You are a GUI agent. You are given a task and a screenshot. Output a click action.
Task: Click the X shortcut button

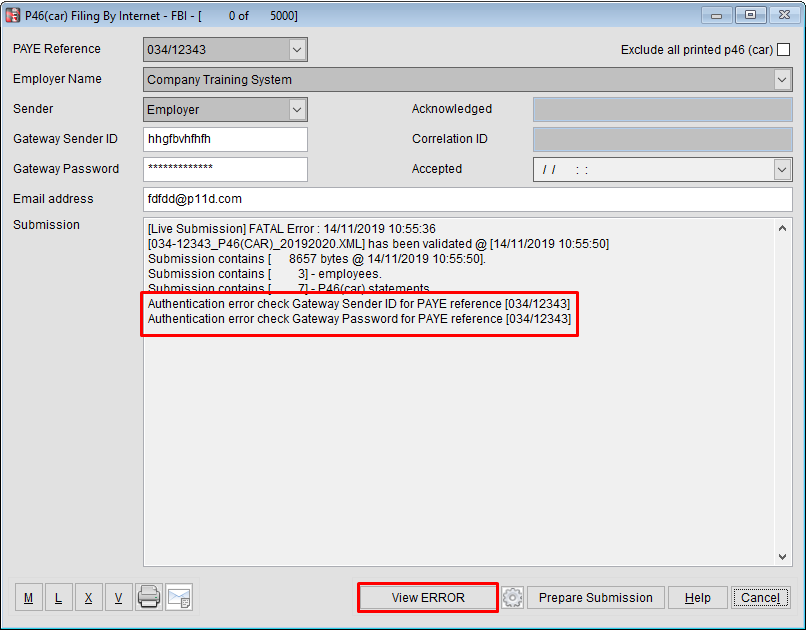[88, 597]
